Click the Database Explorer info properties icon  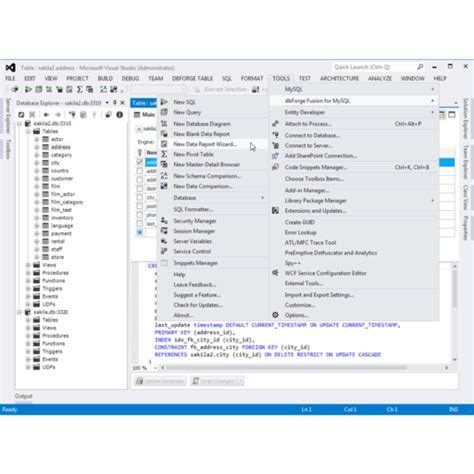point(119,115)
